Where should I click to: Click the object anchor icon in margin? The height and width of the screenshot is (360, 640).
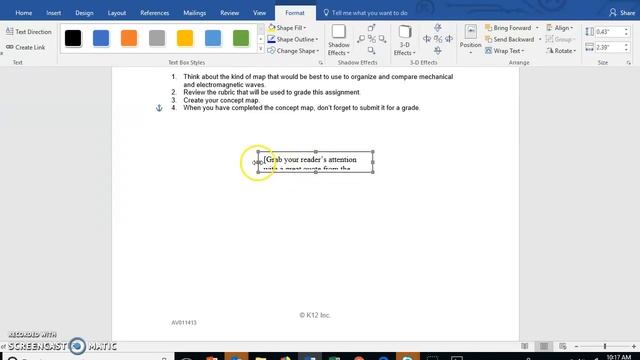click(x=159, y=108)
